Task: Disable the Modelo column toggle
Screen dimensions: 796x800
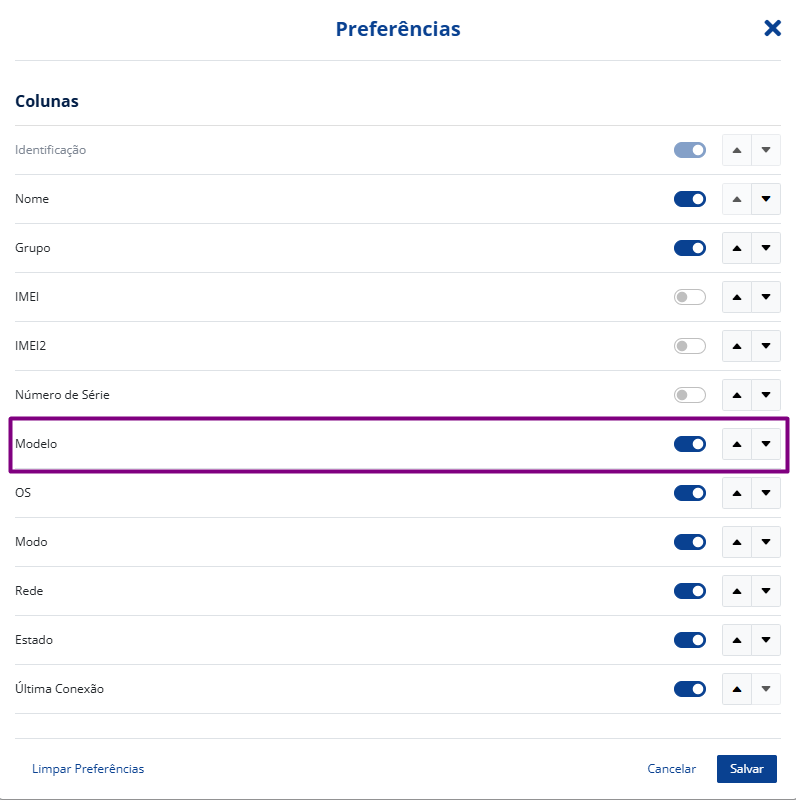Action: [x=689, y=444]
